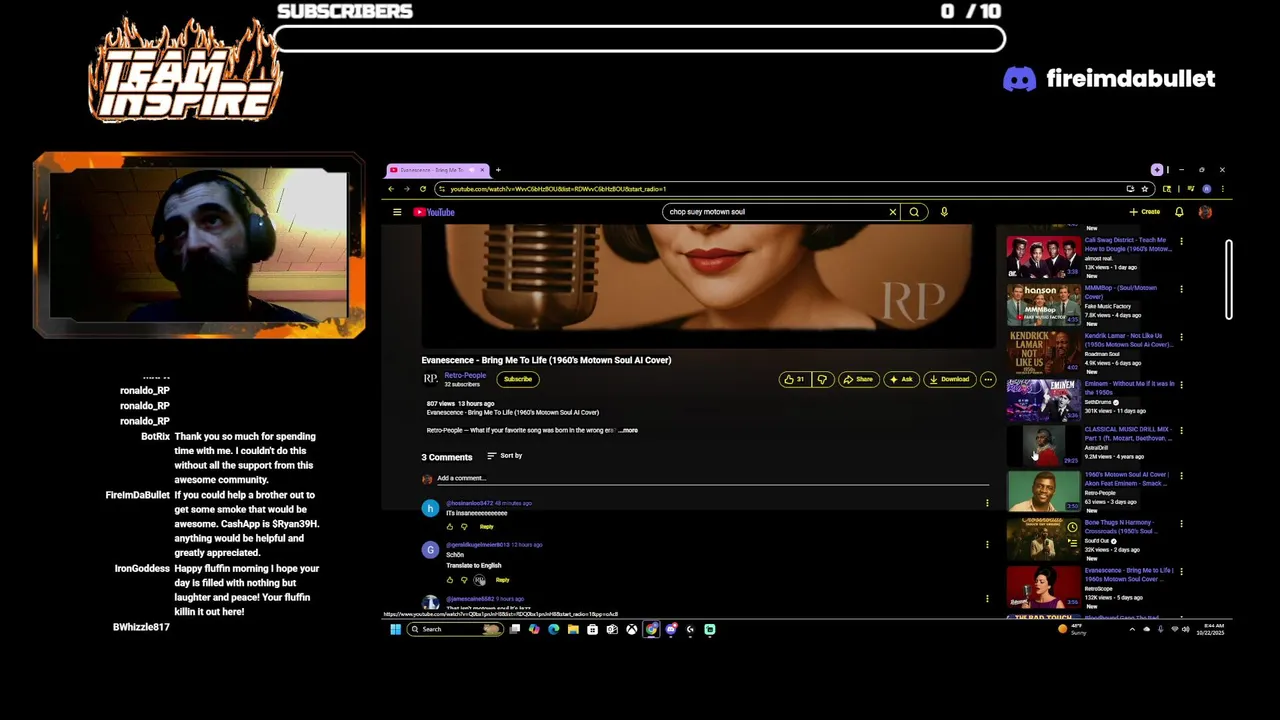Image resolution: width=1280 pixels, height=720 pixels.
Task: Open more actions for the video
Action: click(x=988, y=379)
